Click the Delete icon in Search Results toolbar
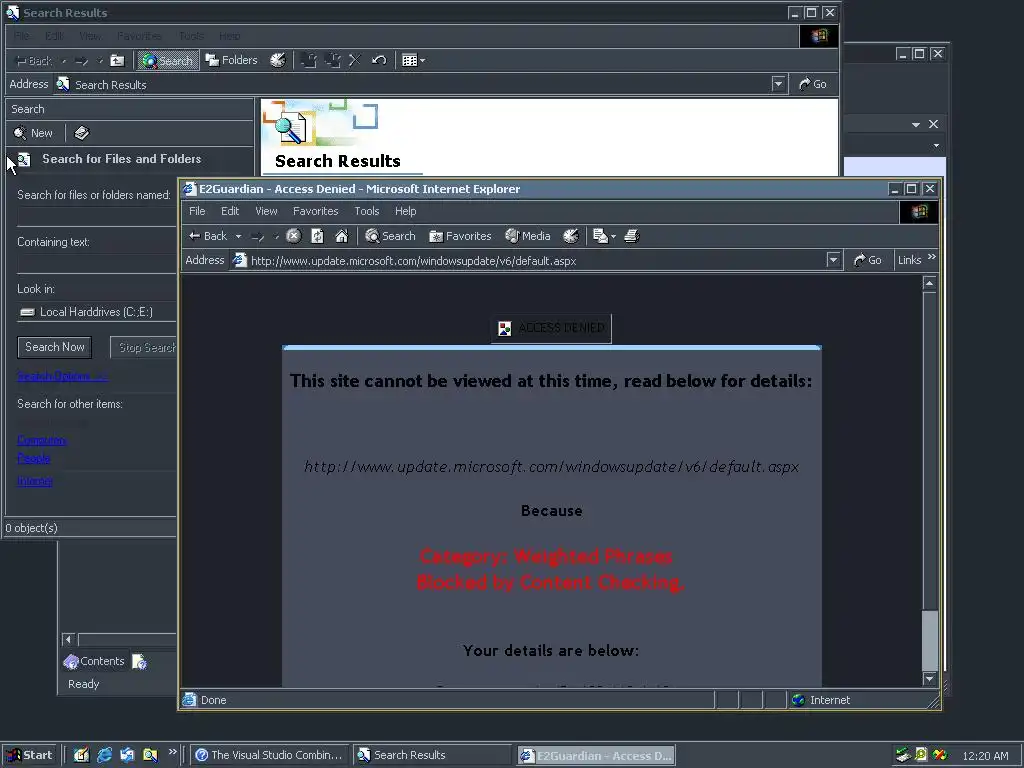Viewport: 1024px width, 768px height. click(355, 61)
